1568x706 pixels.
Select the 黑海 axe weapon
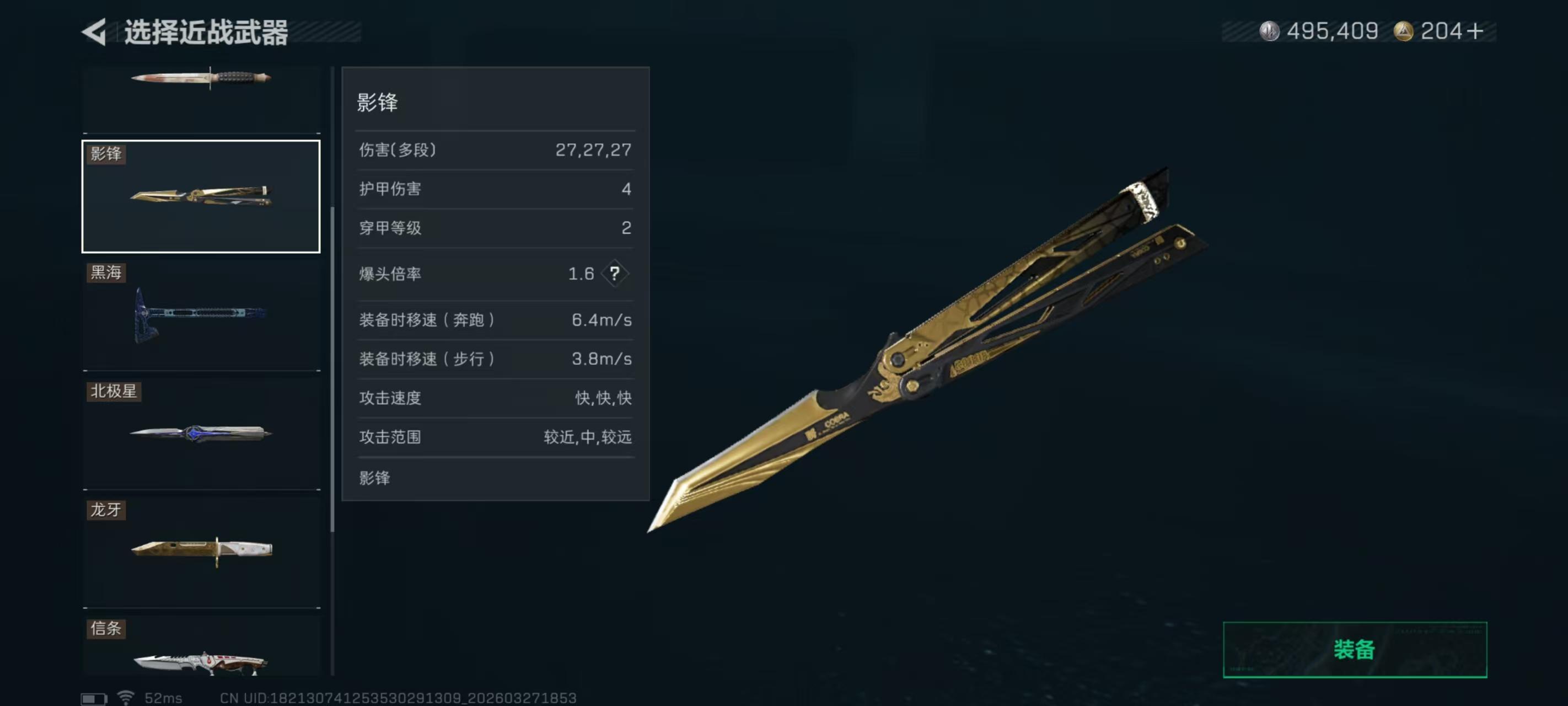201,315
